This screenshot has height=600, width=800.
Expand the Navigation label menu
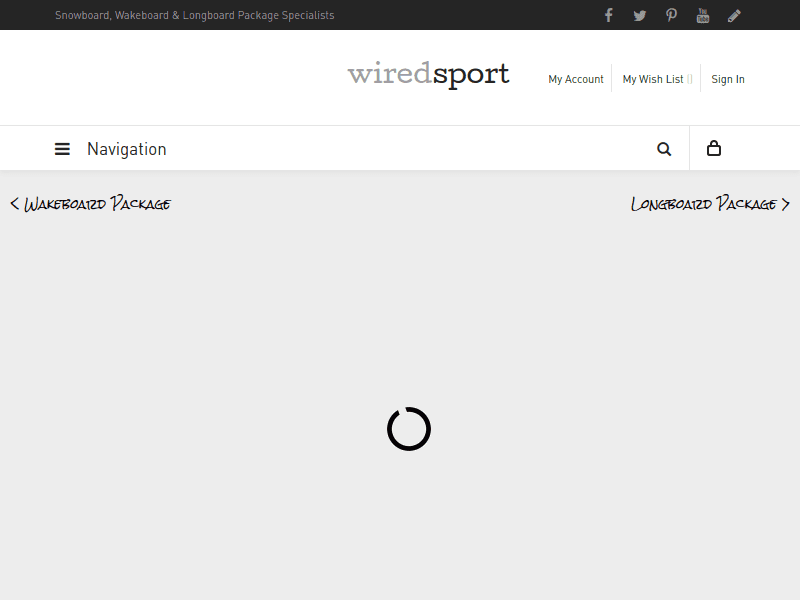point(127,148)
